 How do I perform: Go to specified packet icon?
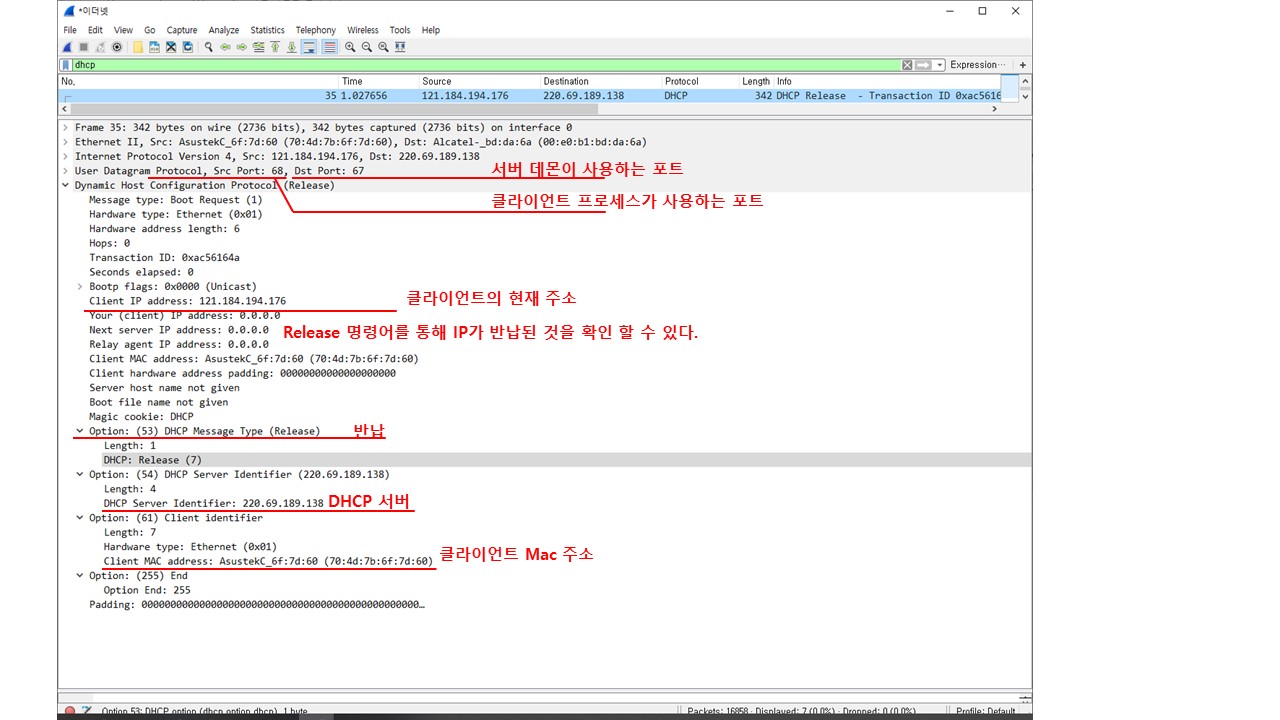pos(259,47)
